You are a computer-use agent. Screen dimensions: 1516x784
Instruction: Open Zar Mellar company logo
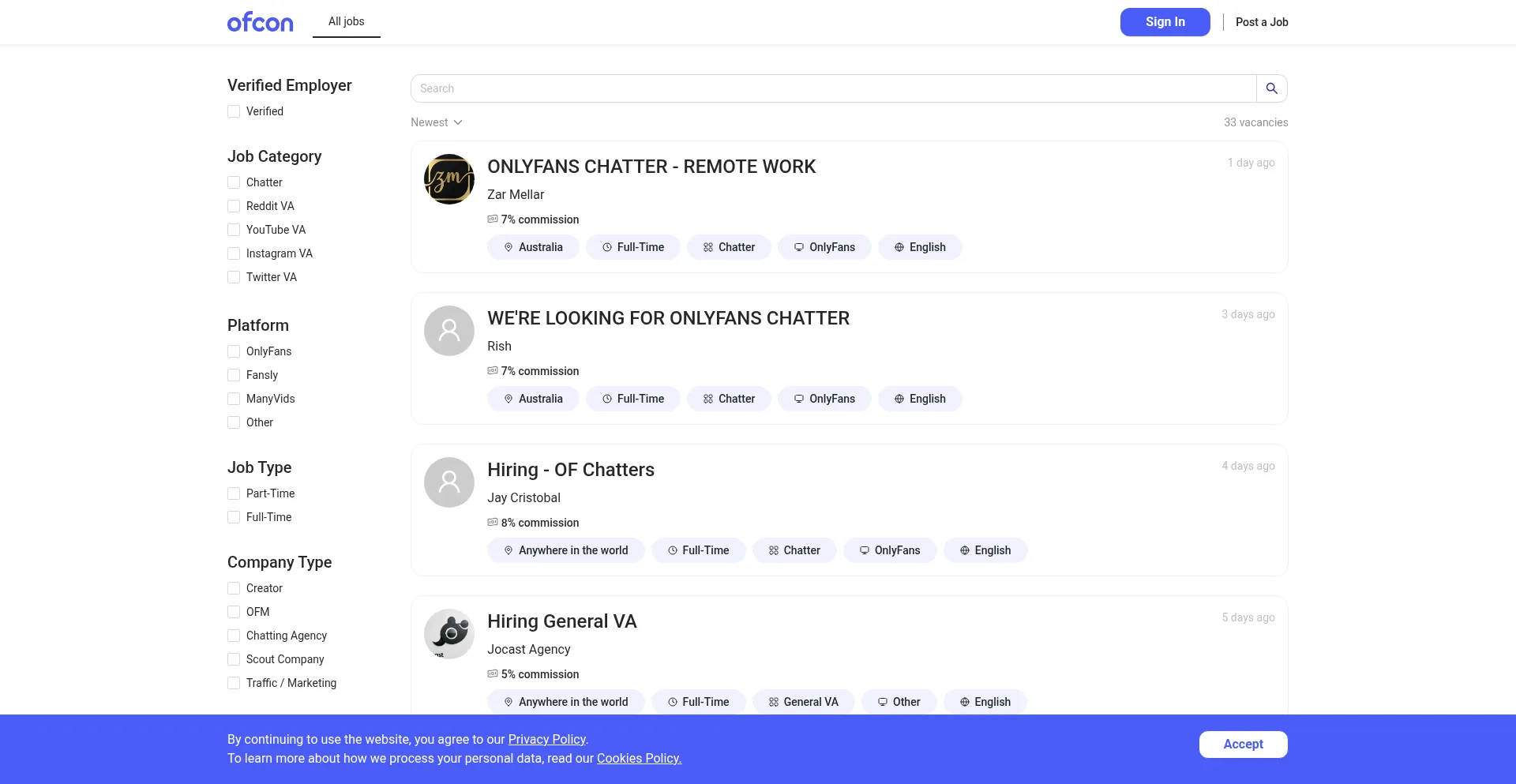pos(448,179)
